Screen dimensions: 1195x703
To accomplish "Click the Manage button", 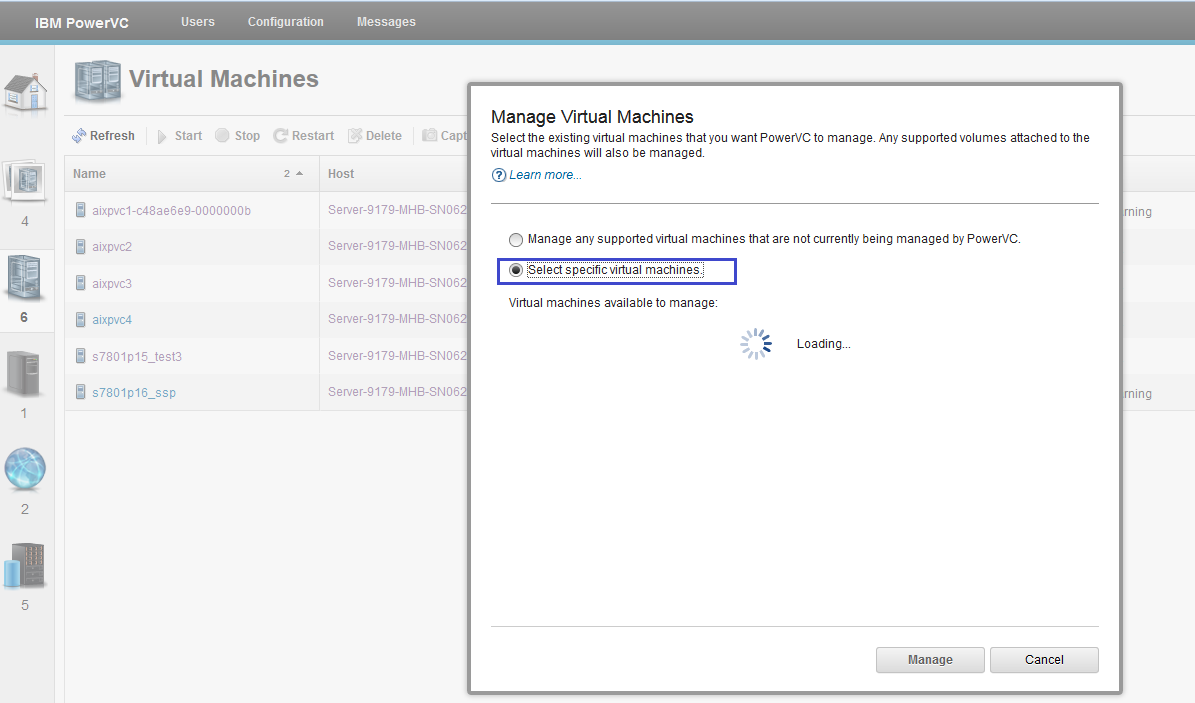I will [x=930, y=660].
